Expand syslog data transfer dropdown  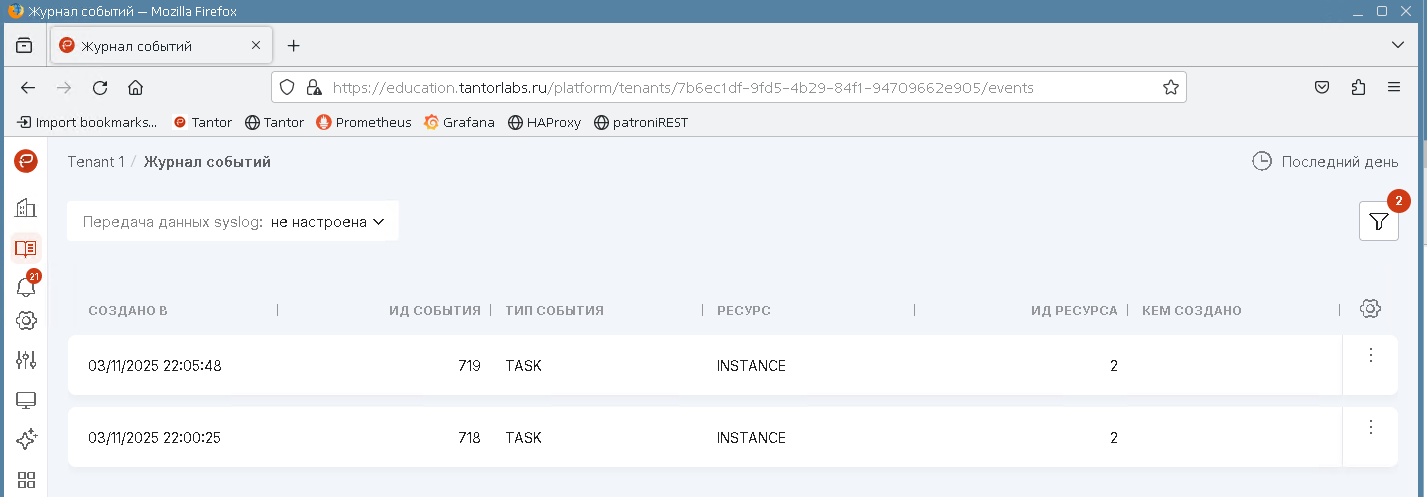(x=327, y=222)
